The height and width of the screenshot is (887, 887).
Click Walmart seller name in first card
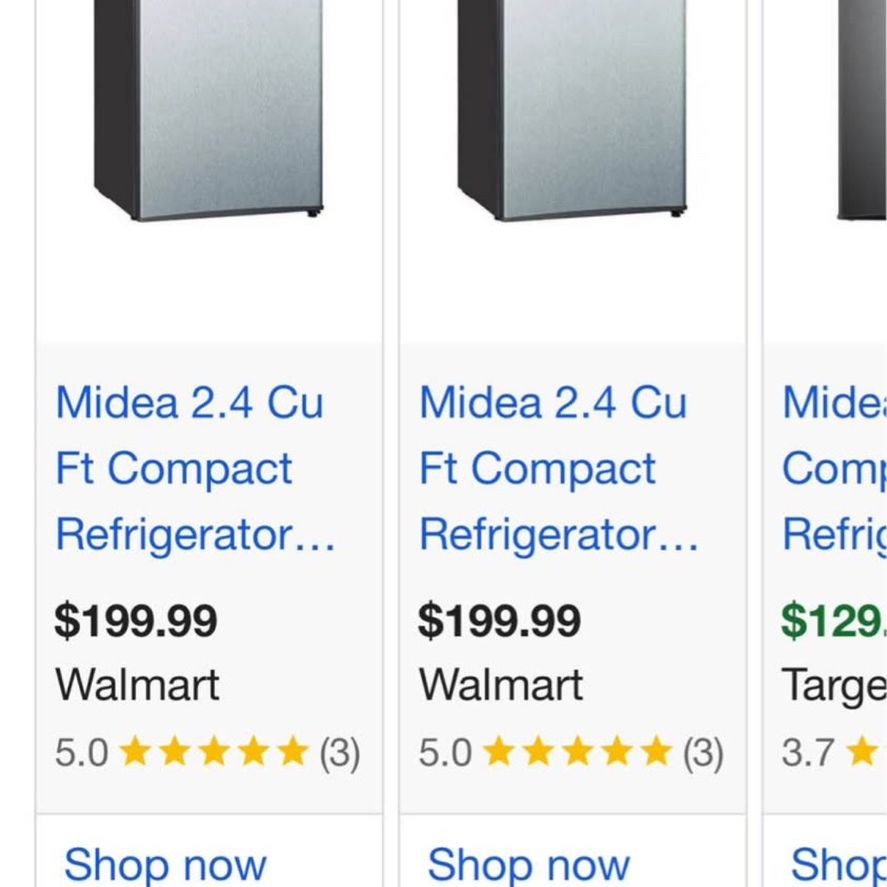click(137, 685)
